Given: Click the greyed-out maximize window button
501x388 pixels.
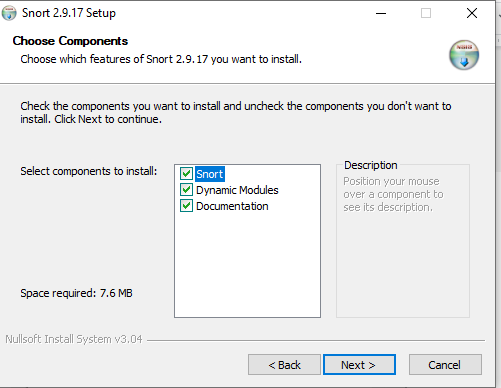Looking at the screenshot, I should 426,13.
